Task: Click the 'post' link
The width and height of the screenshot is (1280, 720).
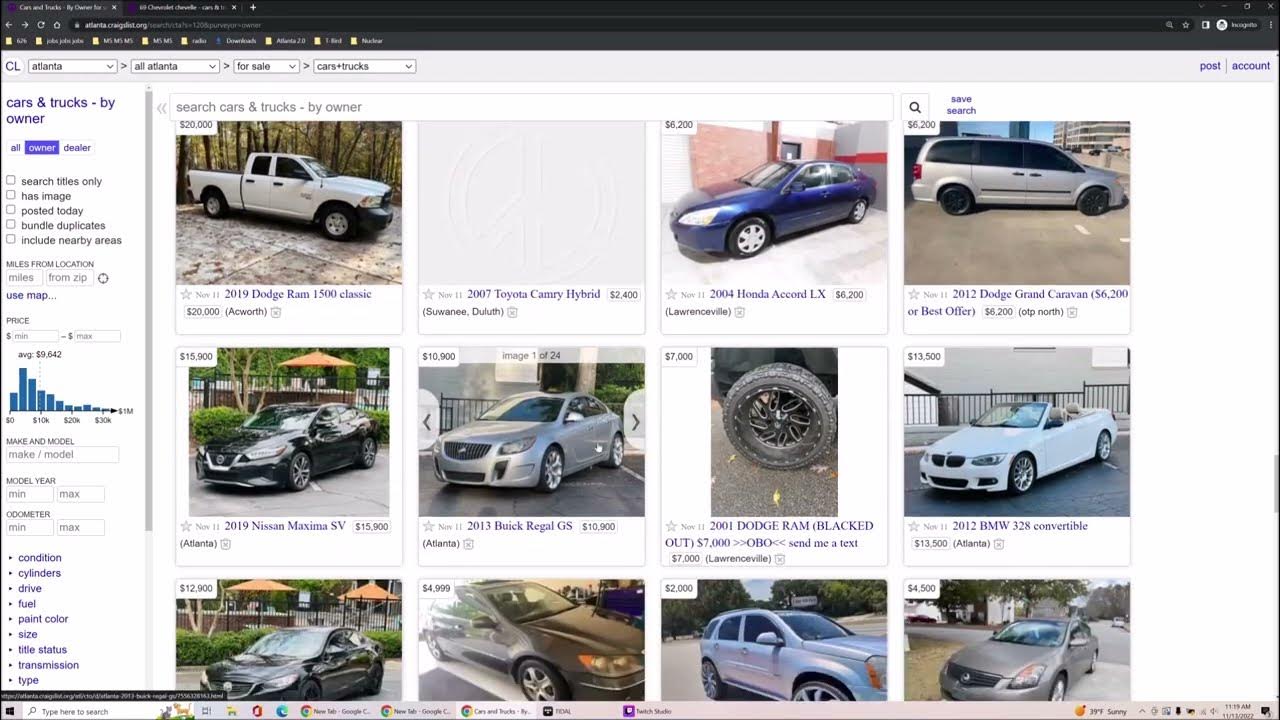Action: pyautogui.click(x=1210, y=66)
